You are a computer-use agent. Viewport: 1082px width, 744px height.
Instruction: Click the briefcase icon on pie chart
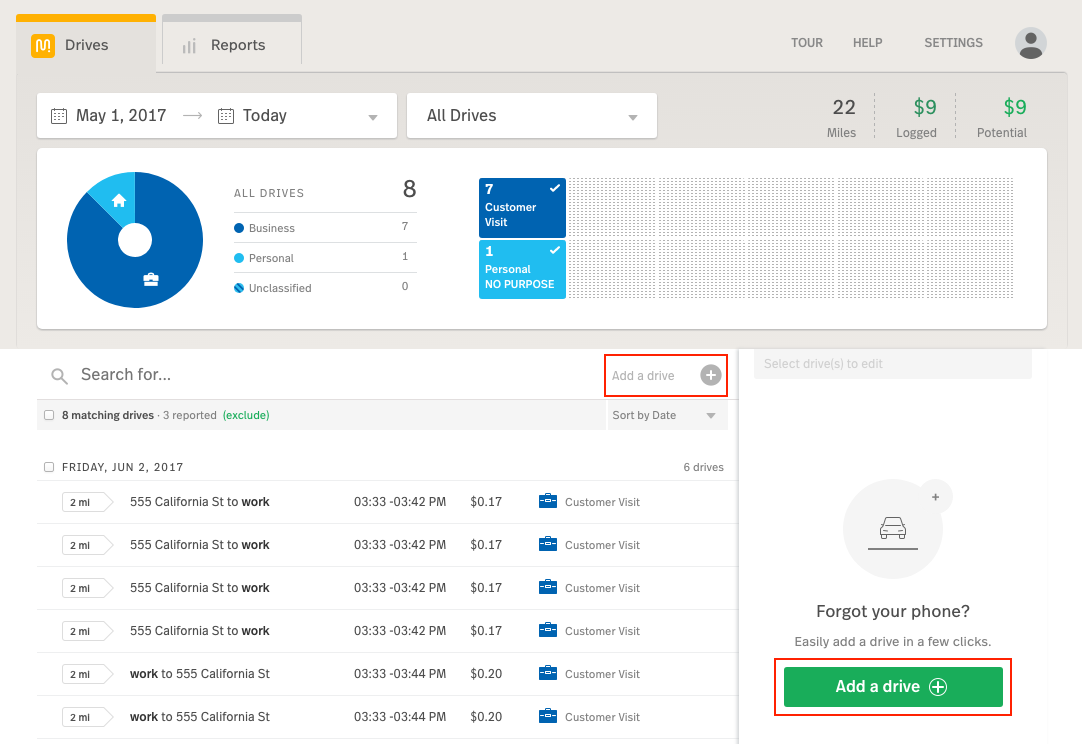[x=150, y=279]
